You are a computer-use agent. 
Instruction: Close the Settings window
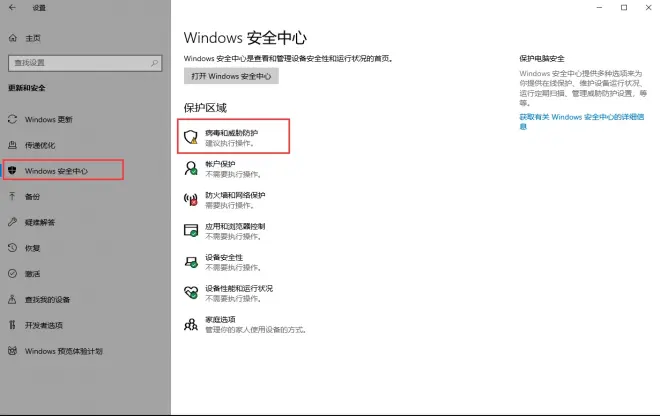[649, 8]
